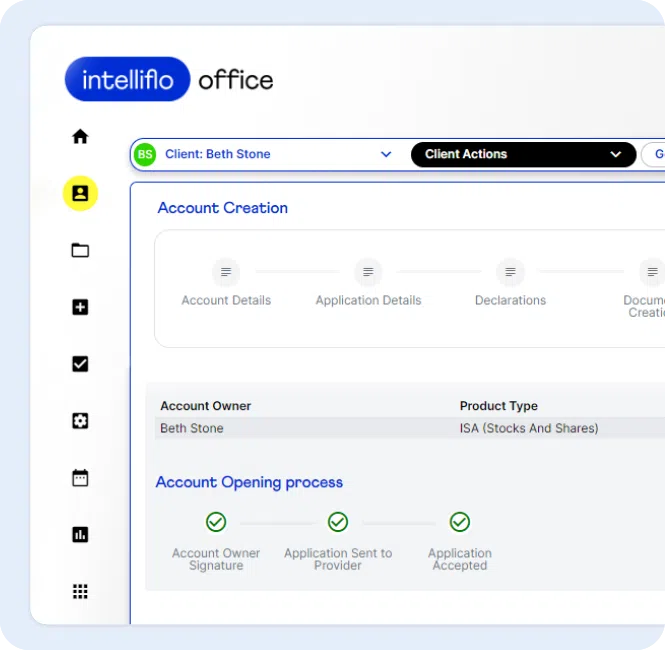Click the Application Sent to Provider check
665x650 pixels.
click(338, 522)
